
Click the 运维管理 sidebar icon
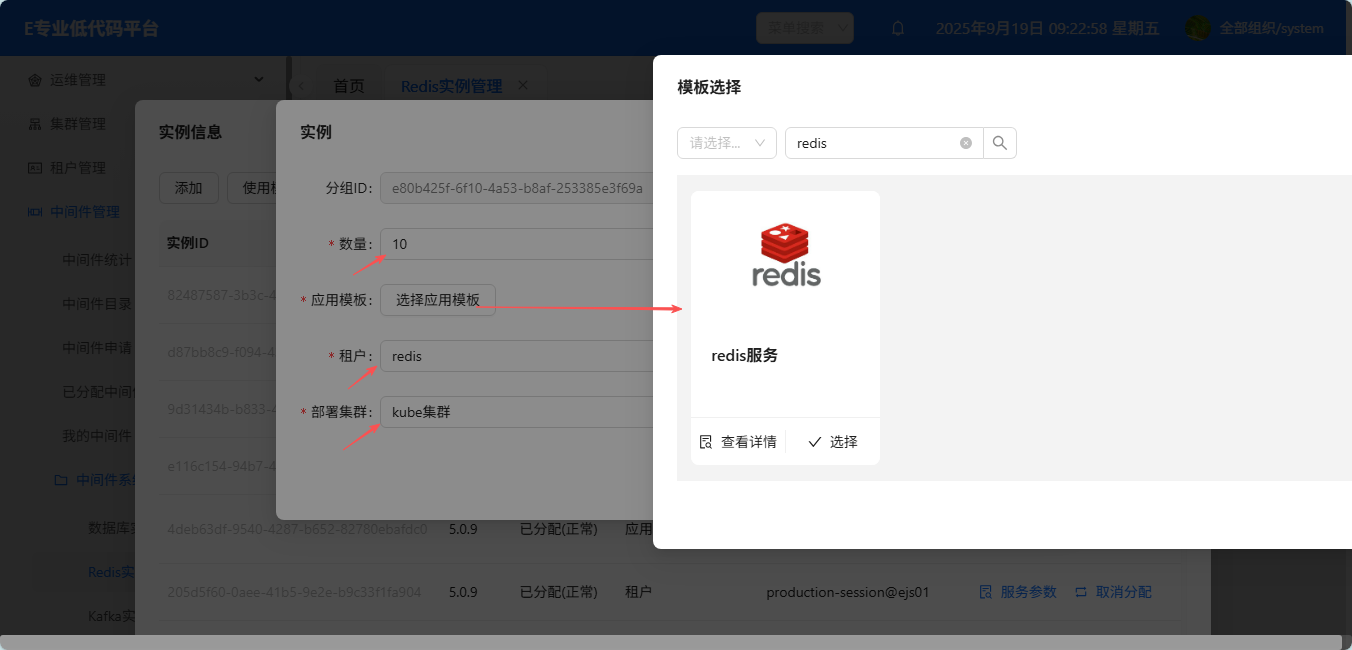pos(35,80)
